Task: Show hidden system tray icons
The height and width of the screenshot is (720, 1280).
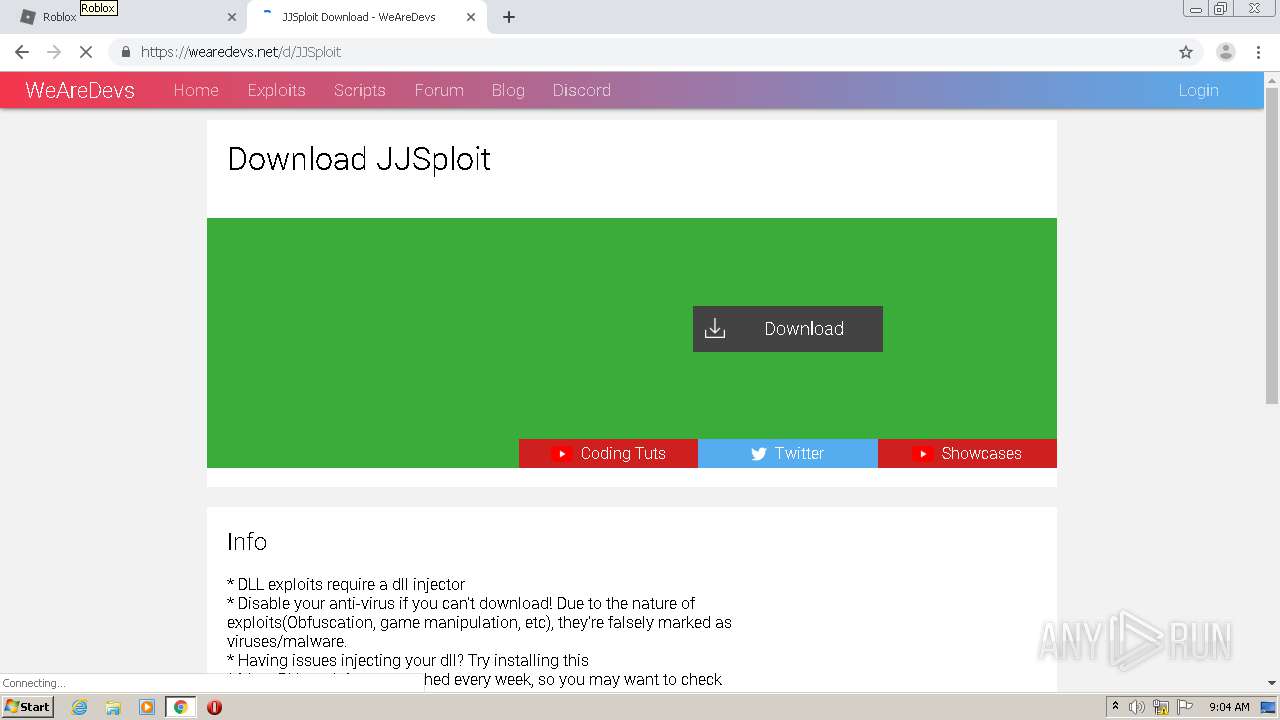Action: tap(1115, 707)
